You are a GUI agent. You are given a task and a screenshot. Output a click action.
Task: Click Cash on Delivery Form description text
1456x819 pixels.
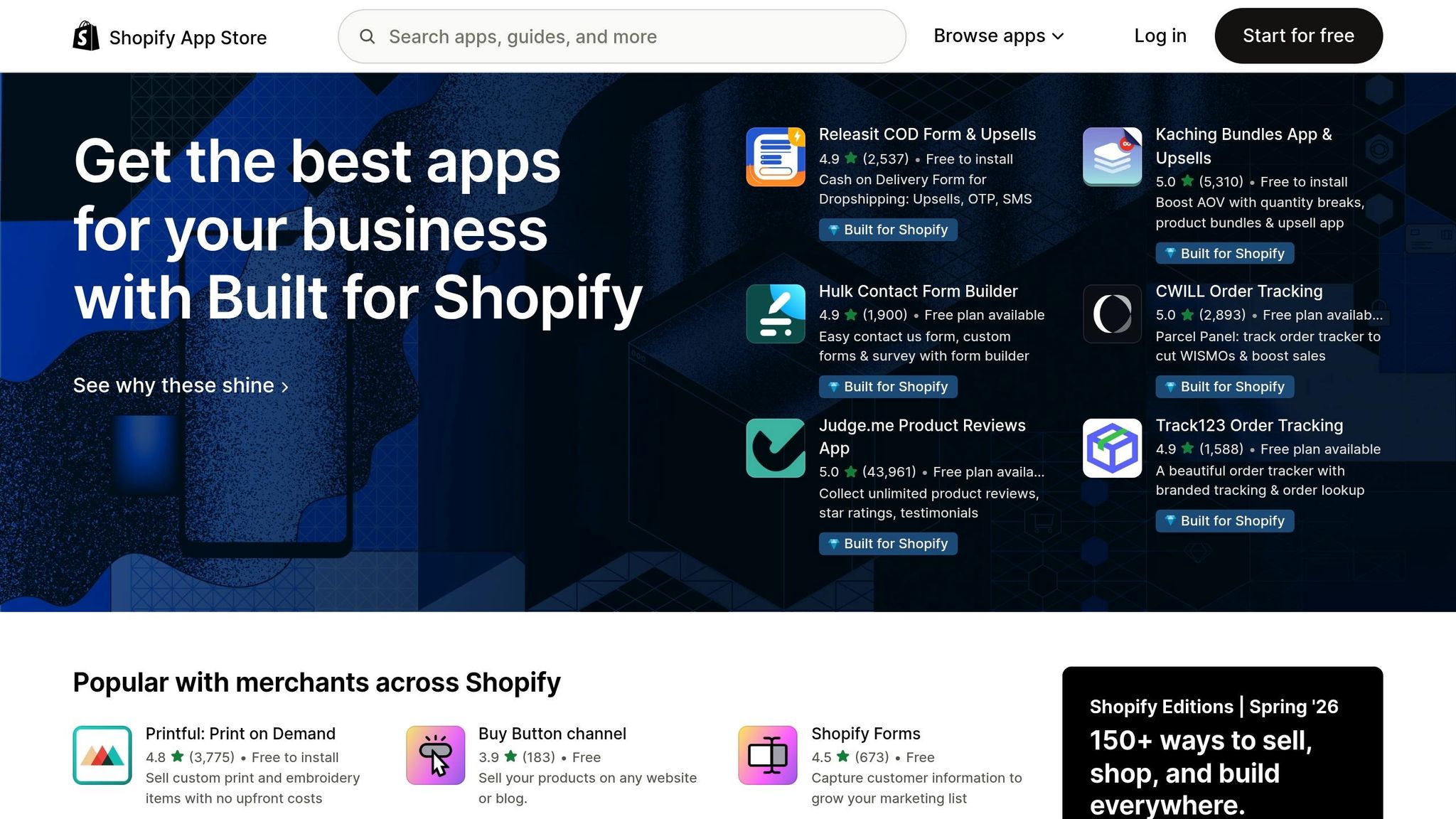pos(925,189)
